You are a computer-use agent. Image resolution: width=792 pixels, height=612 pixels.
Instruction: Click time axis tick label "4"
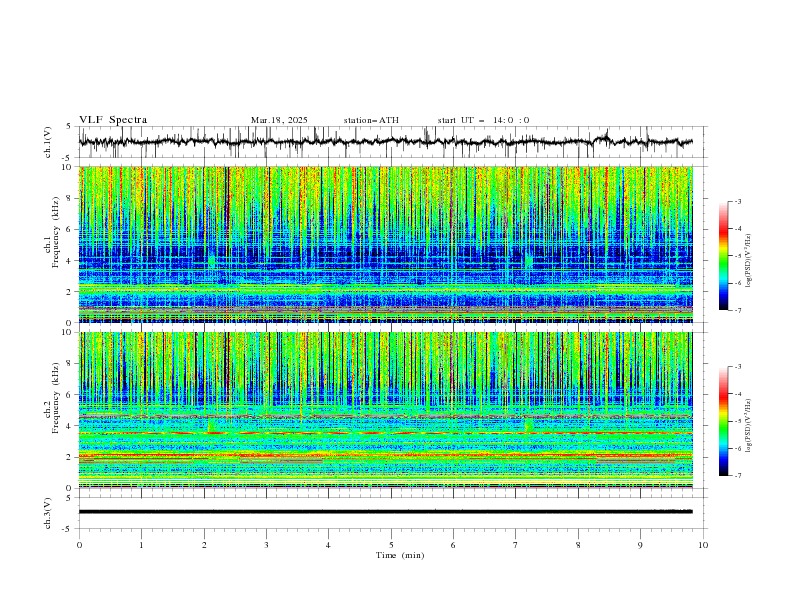point(328,545)
